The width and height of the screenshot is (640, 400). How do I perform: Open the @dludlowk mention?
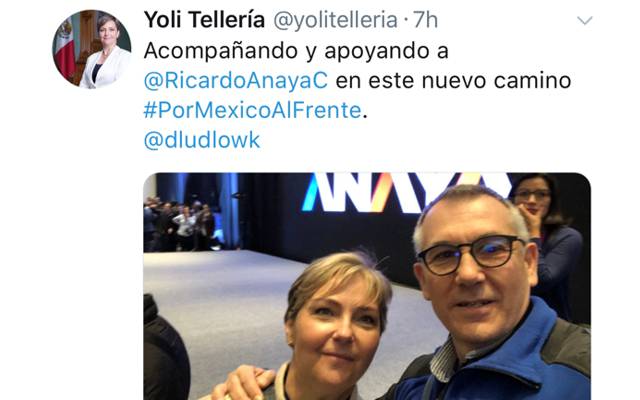[202, 140]
